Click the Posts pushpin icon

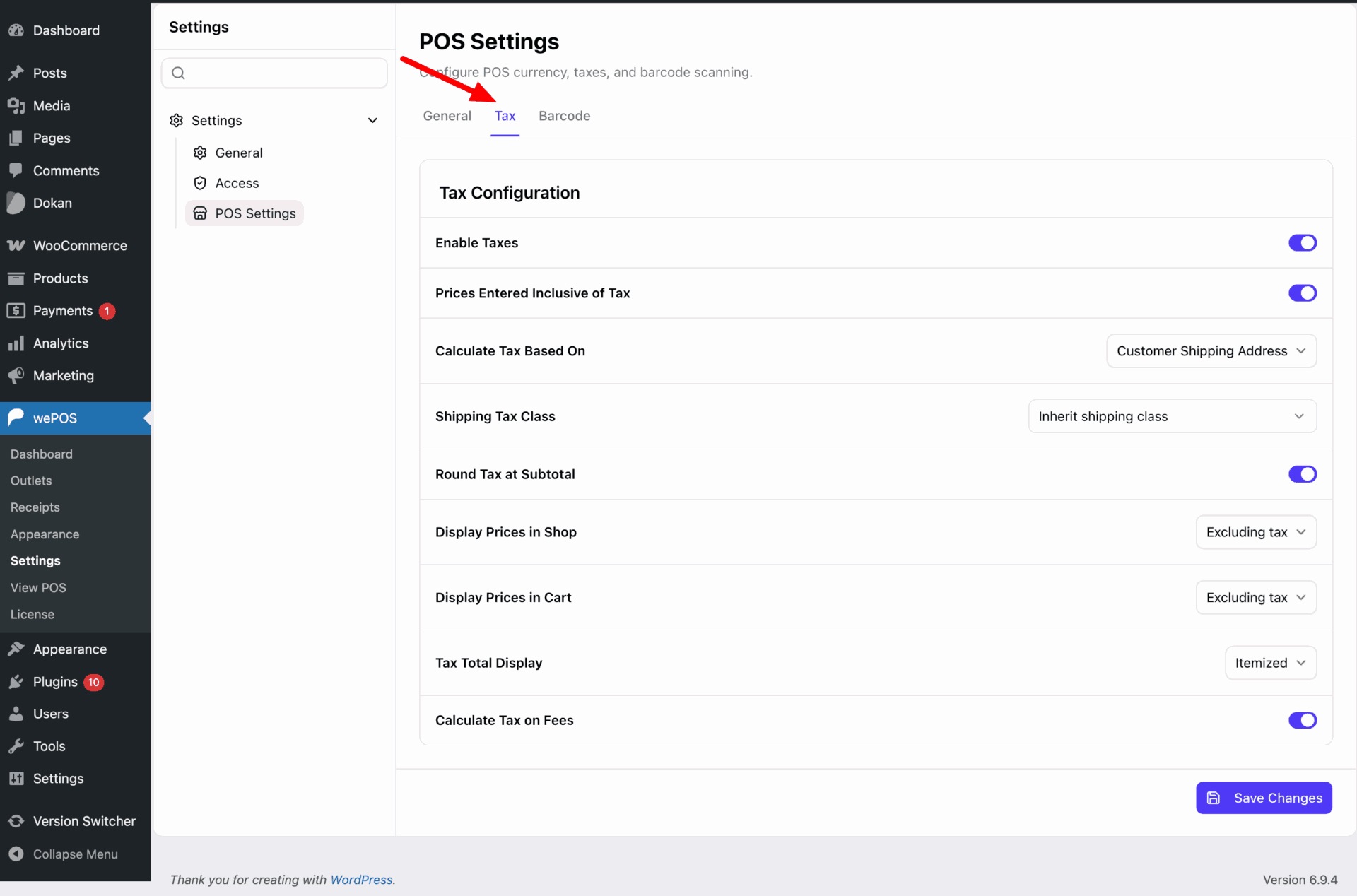16,73
